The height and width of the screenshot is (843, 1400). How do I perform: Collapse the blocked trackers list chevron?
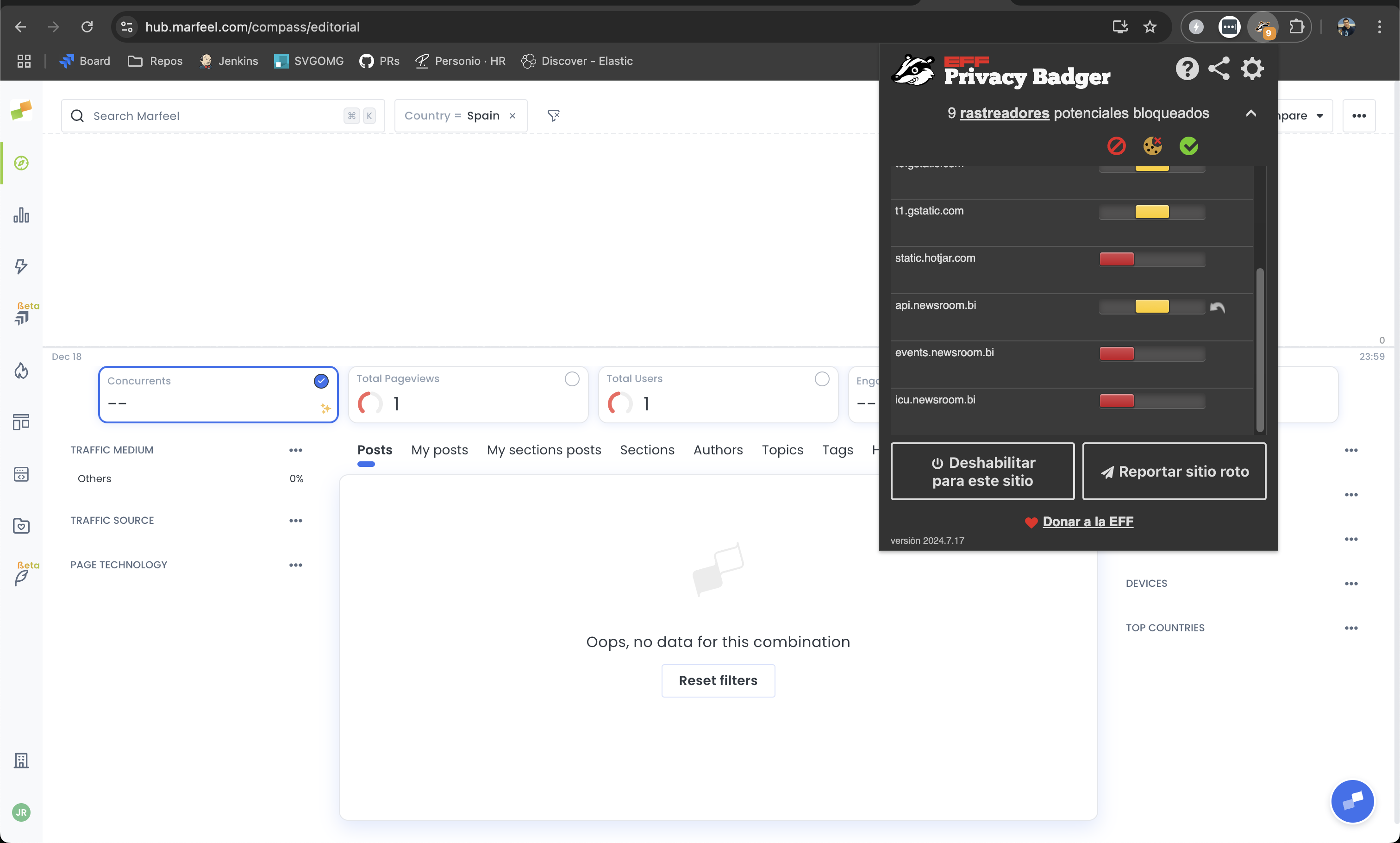tap(1250, 113)
